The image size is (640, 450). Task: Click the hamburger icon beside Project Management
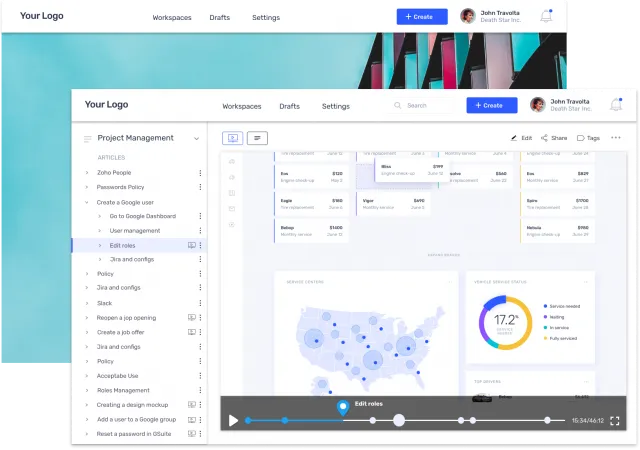pyautogui.click(x=87, y=139)
